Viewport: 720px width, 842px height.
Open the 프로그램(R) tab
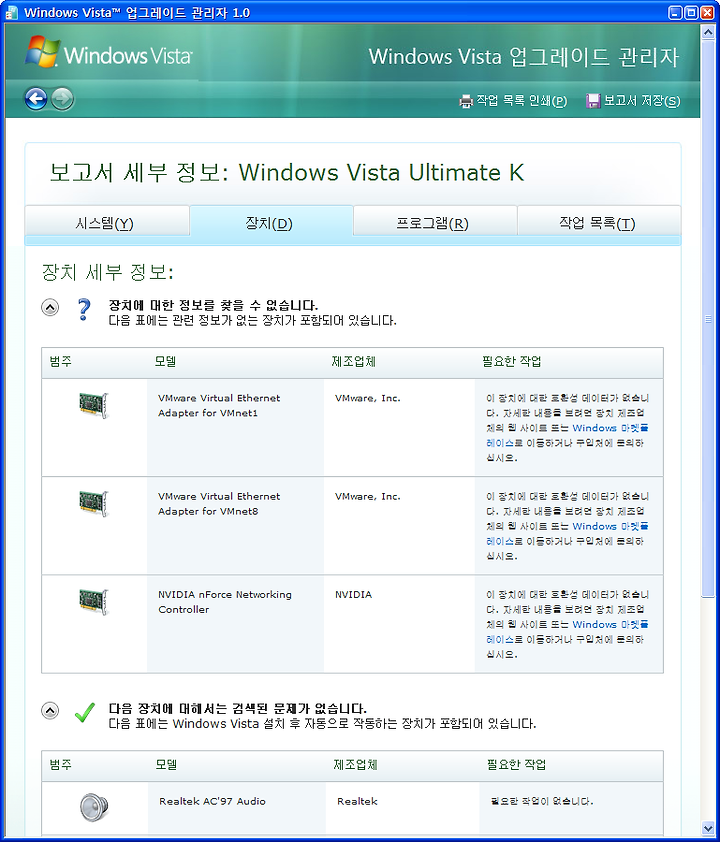pyautogui.click(x=435, y=221)
